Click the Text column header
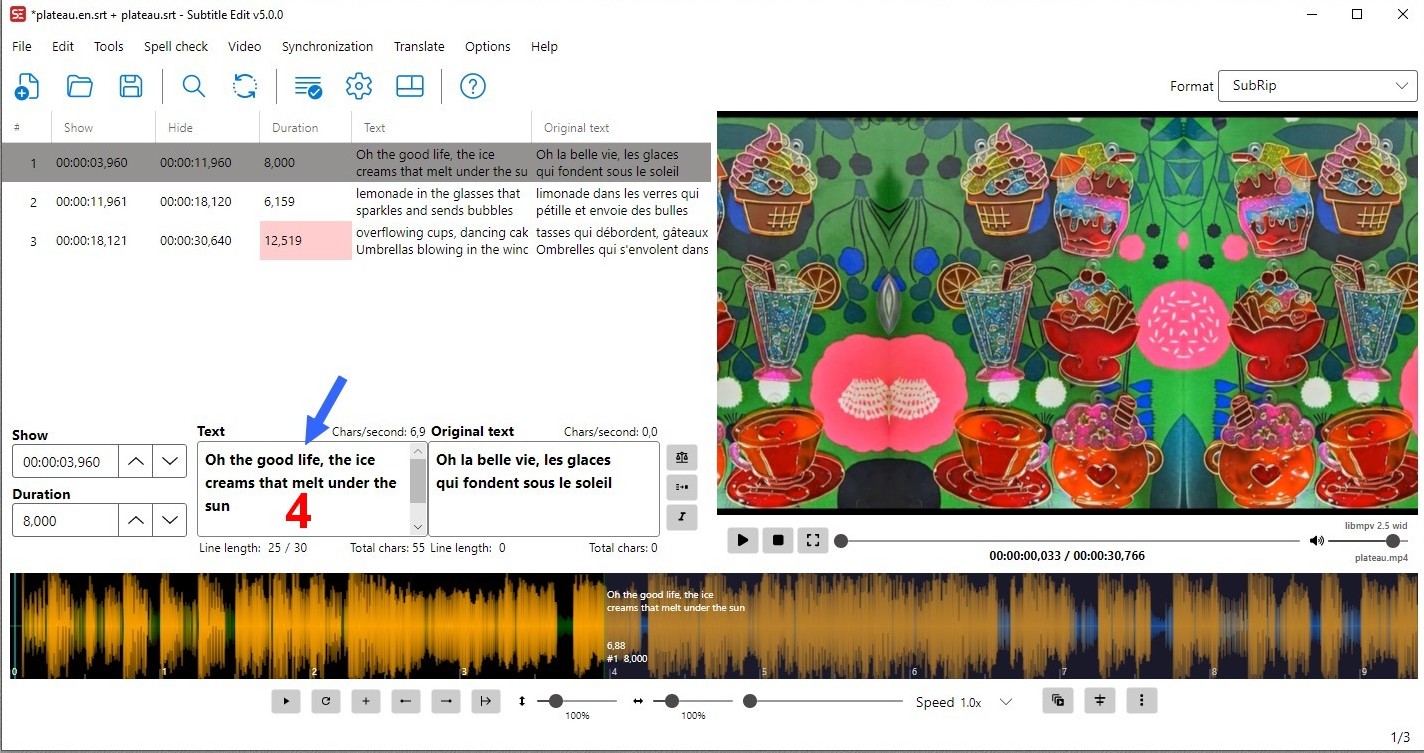This screenshot has width=1424, height=753. (441, 128)
